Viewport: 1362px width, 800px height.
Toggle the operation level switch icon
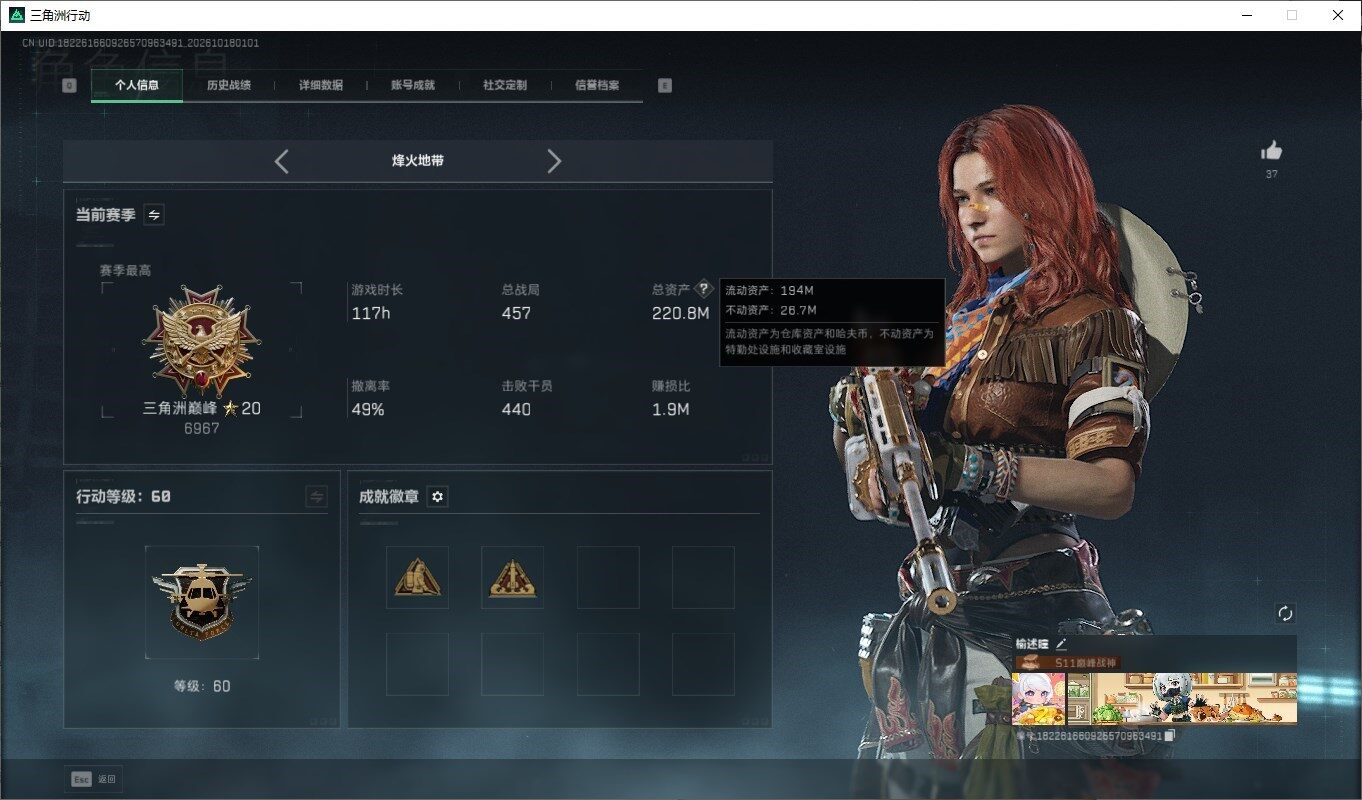pyautogui.click(x=316, y=496)
